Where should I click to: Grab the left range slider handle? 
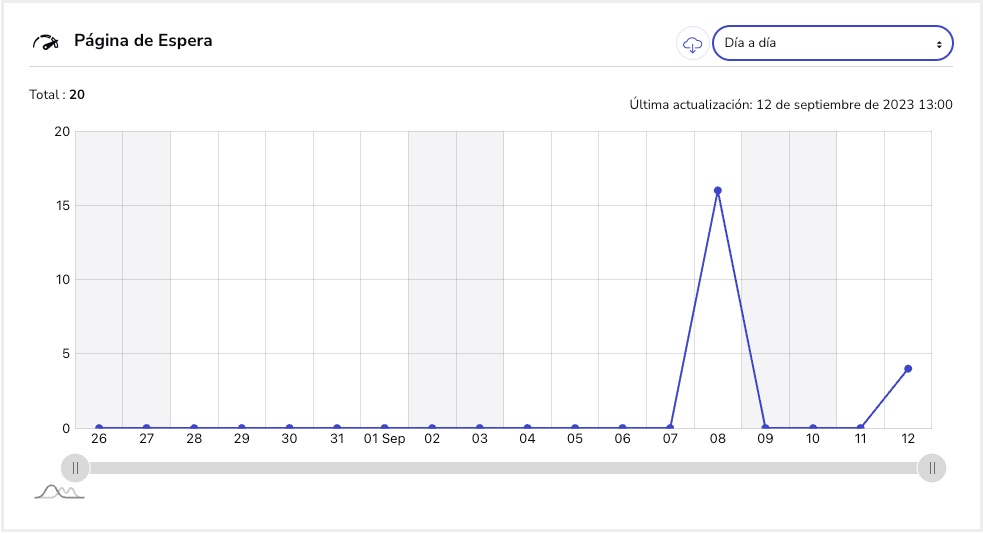[x=75, y=467]
